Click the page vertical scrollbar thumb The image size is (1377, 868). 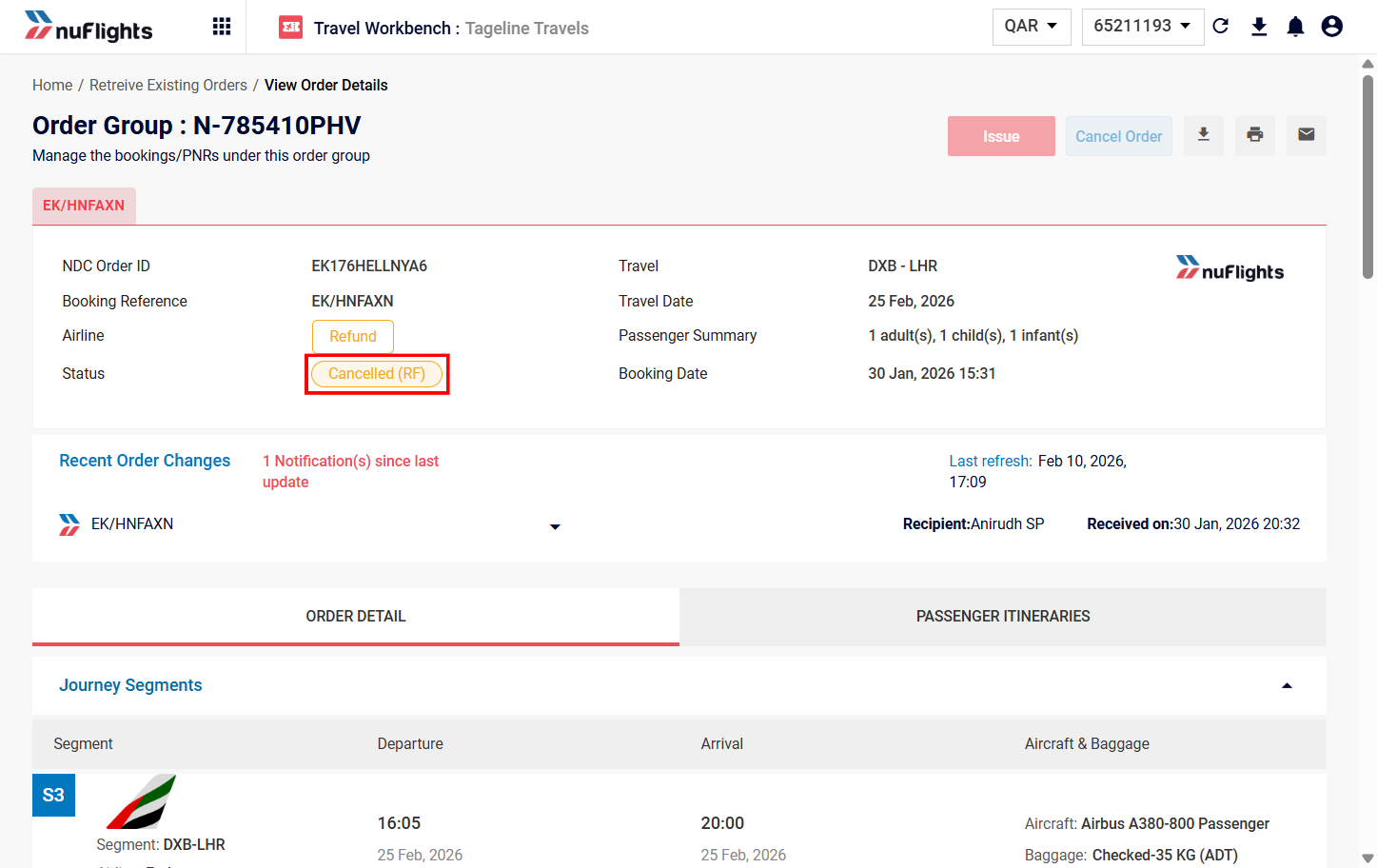(x=1367, y=176)
